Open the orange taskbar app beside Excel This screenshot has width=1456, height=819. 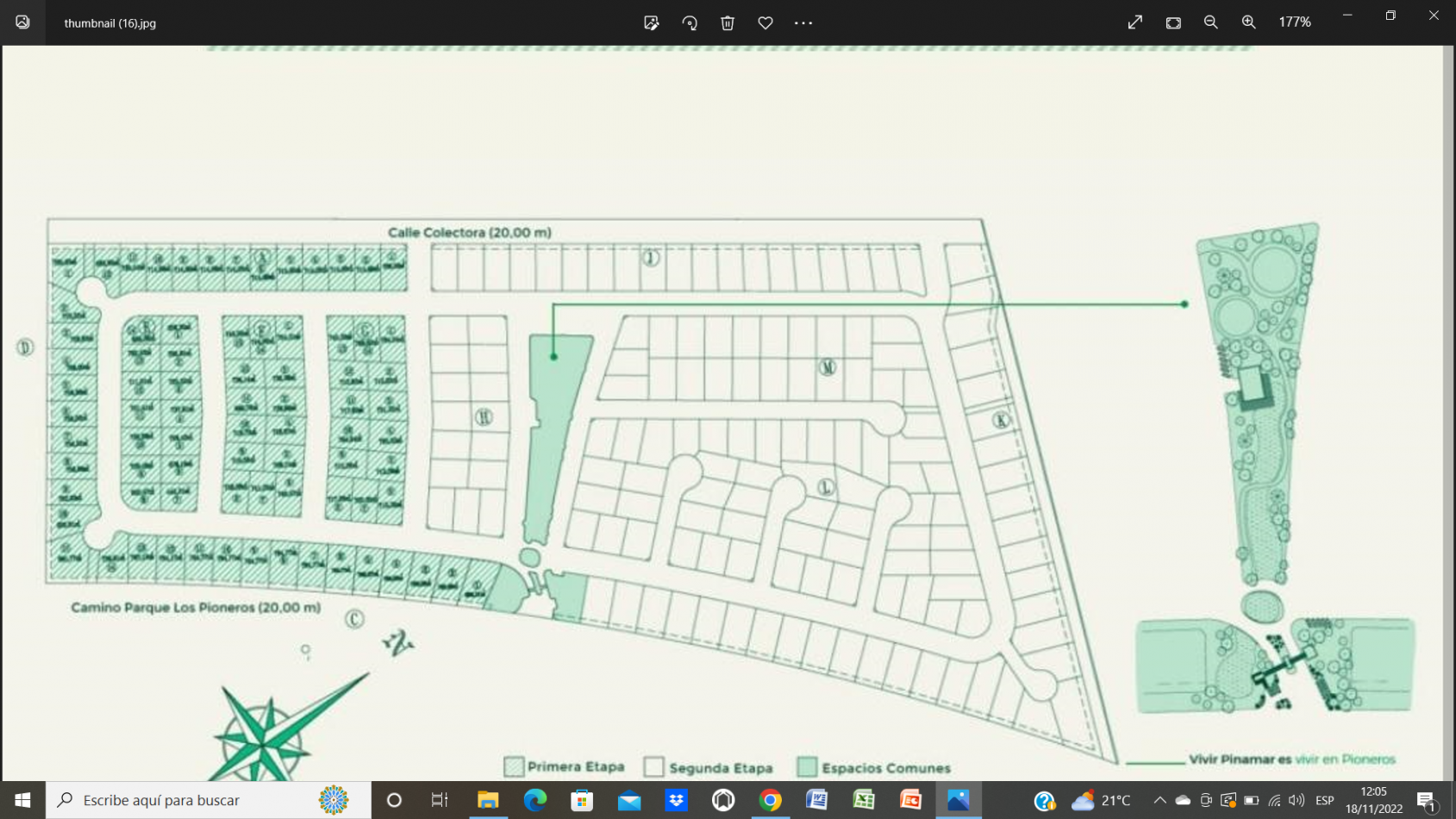point(910,800)
